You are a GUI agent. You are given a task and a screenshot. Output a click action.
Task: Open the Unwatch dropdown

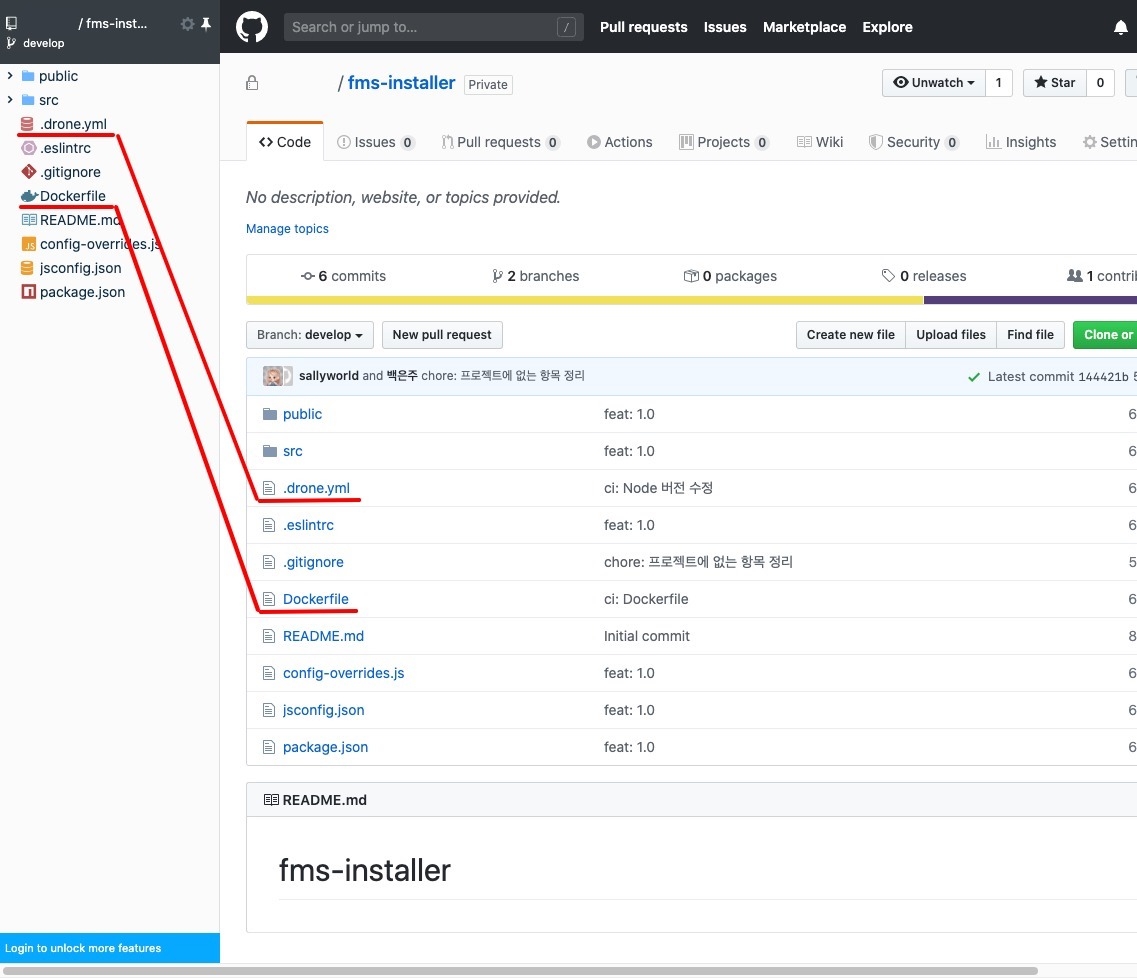point(933,83)
